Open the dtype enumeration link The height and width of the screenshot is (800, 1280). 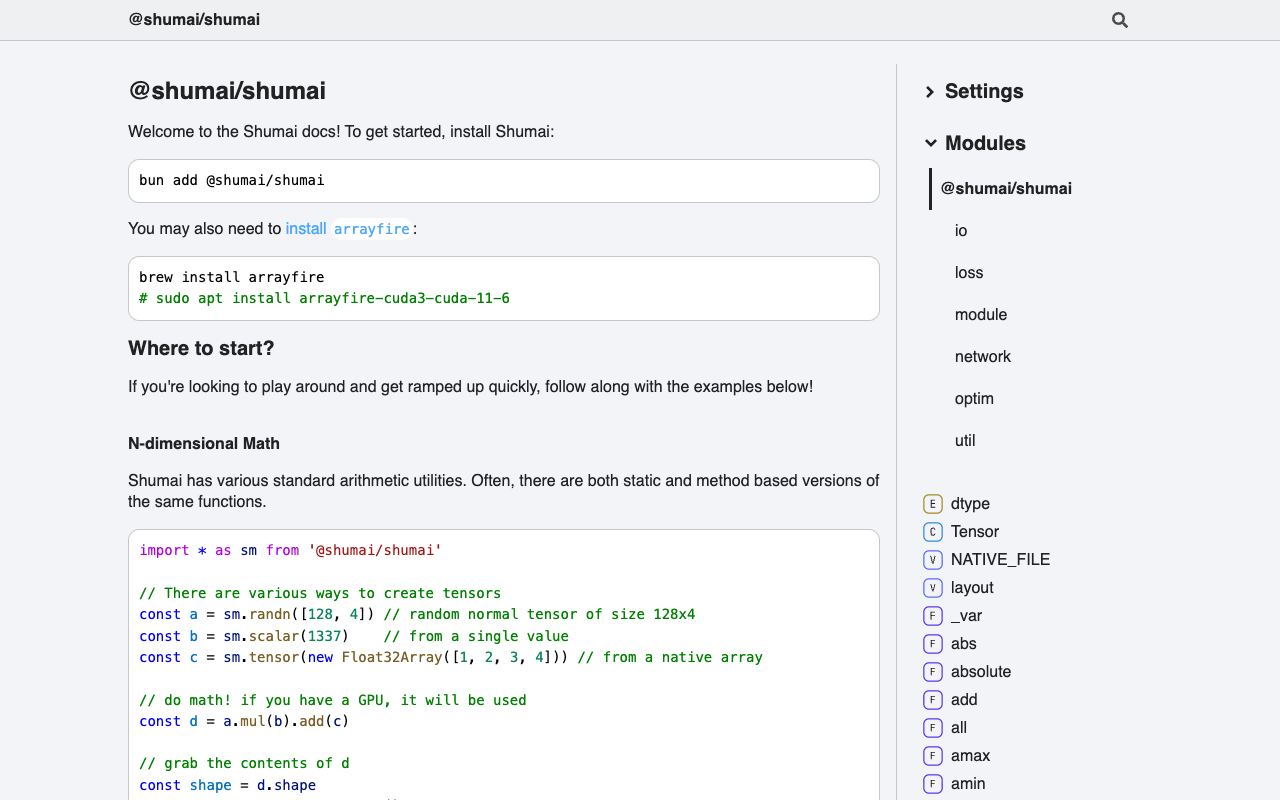[x=970, y=504]
